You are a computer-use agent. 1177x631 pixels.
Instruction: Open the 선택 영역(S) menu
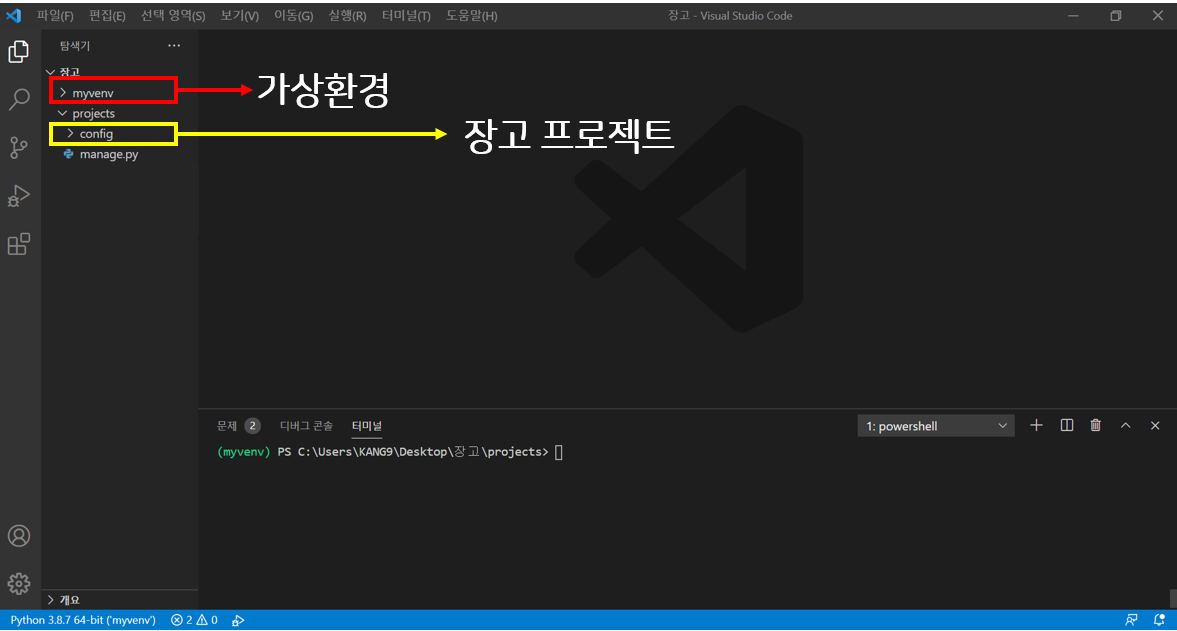point(173,16)
